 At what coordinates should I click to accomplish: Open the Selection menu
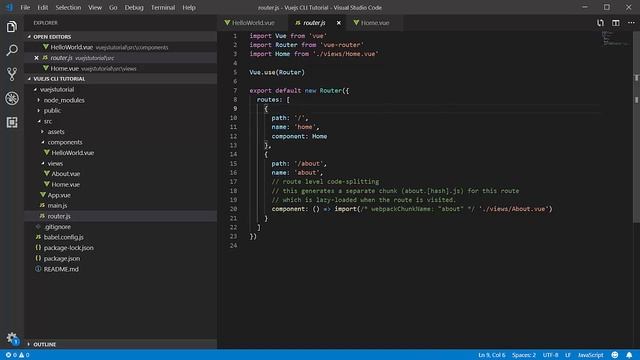pyautogui.click(x=68, y=7)
